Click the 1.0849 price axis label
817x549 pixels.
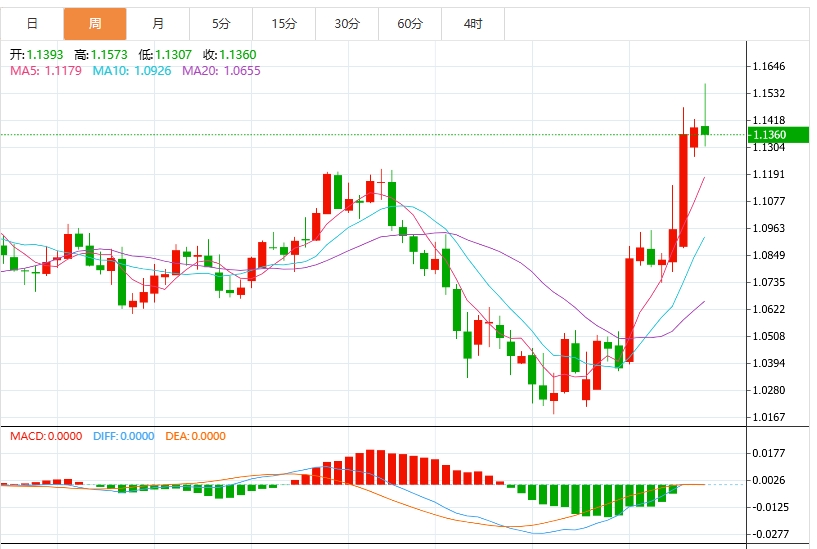tap(769, 255)
